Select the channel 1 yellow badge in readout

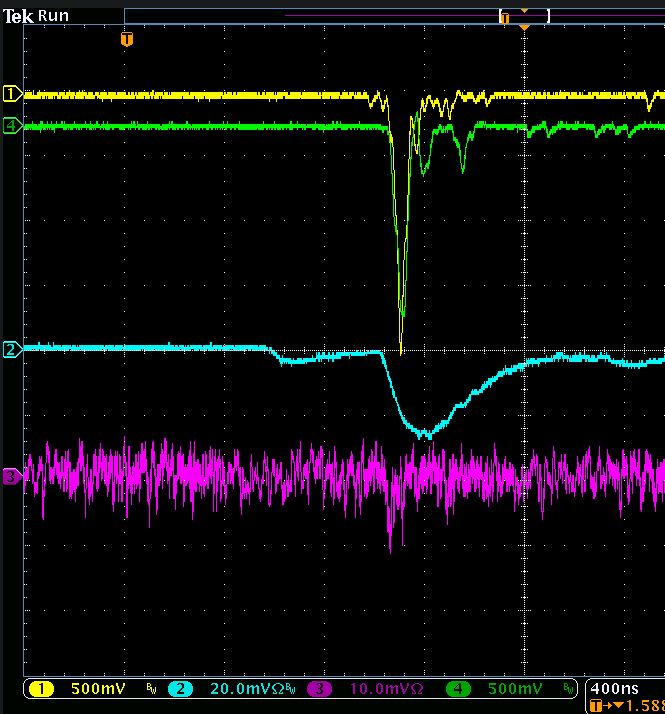(45, 689)
